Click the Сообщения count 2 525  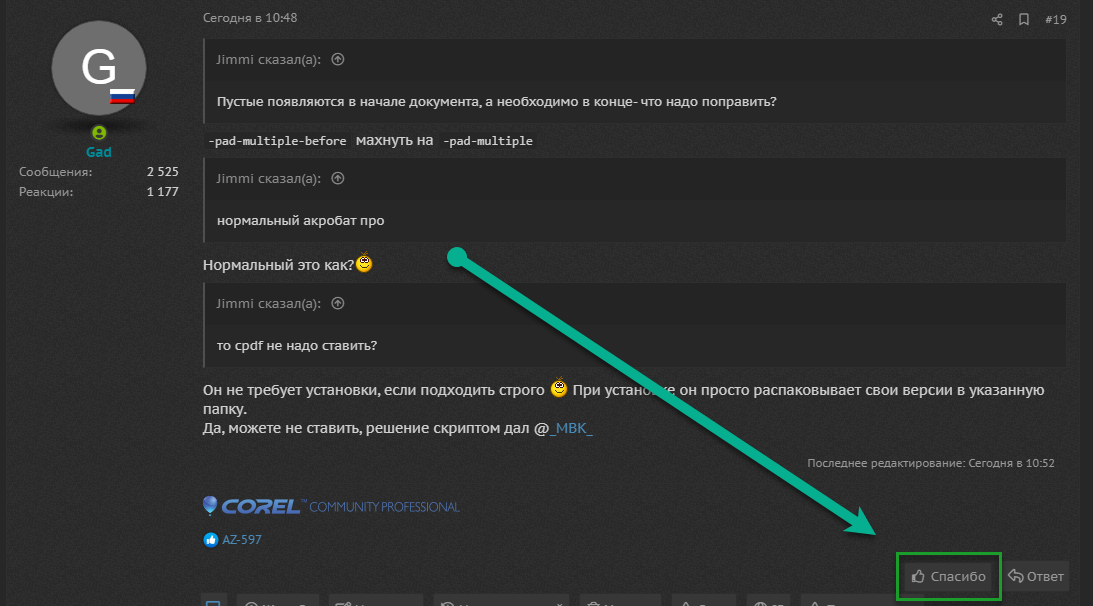pos(162,172)
